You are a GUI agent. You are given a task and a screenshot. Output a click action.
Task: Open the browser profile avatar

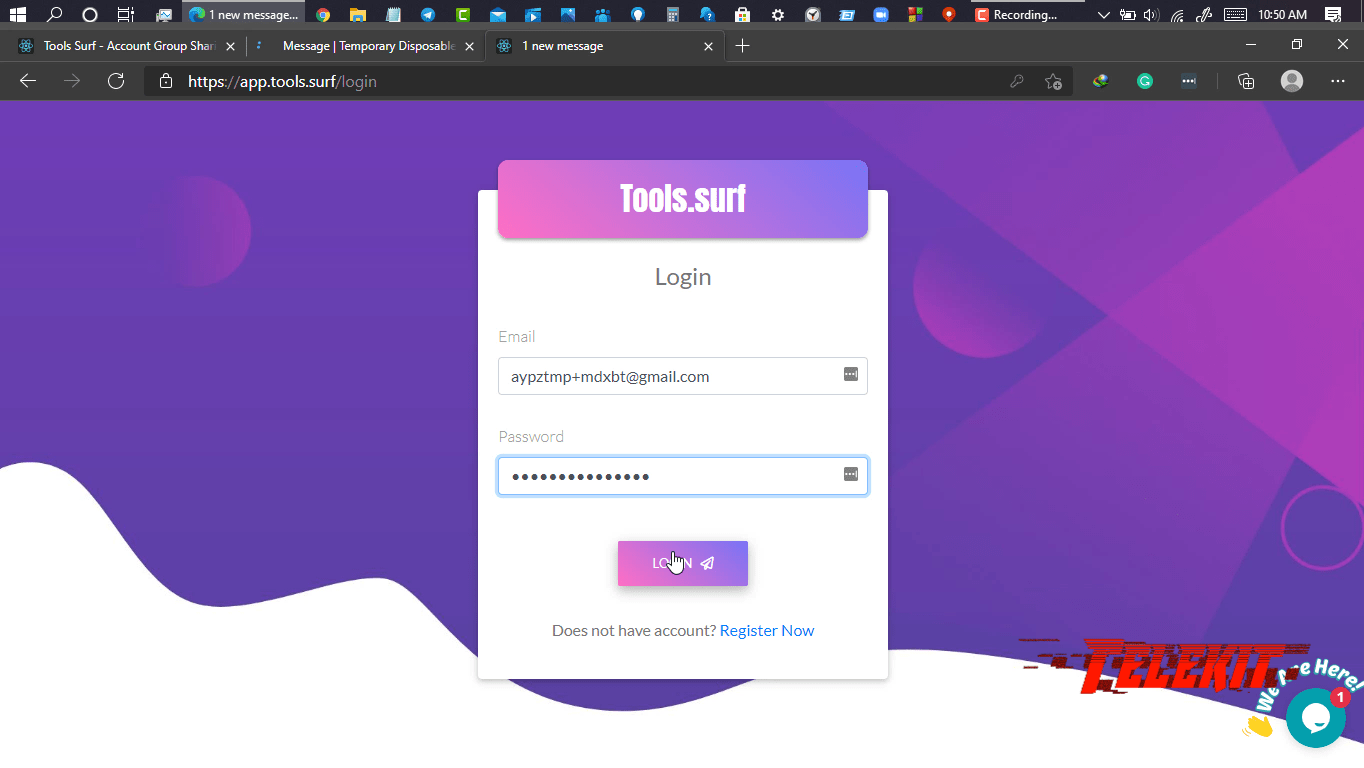tap(1292, 82)
